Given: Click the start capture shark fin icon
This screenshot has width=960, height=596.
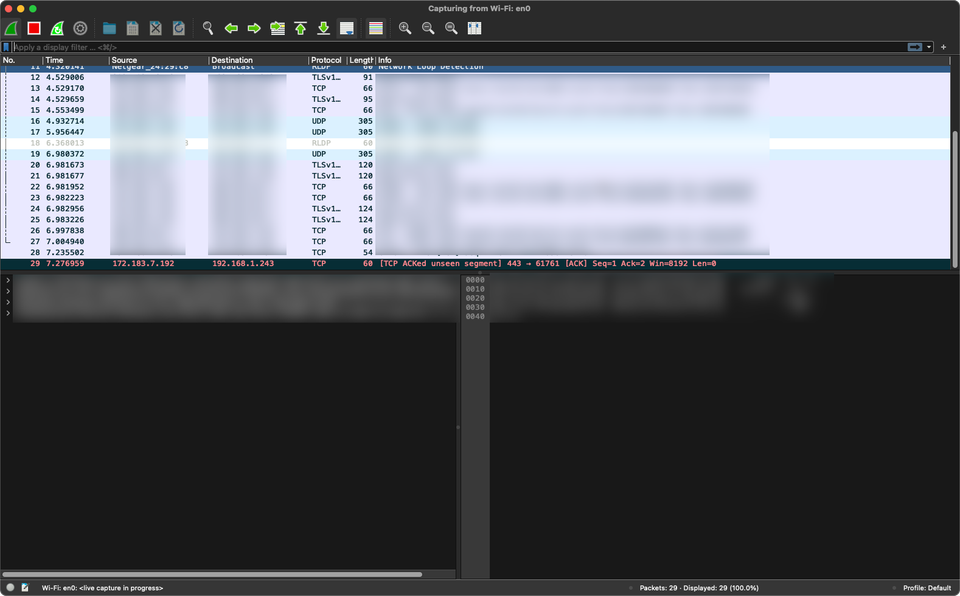Looking at the screenshot, I should (11, 28).
